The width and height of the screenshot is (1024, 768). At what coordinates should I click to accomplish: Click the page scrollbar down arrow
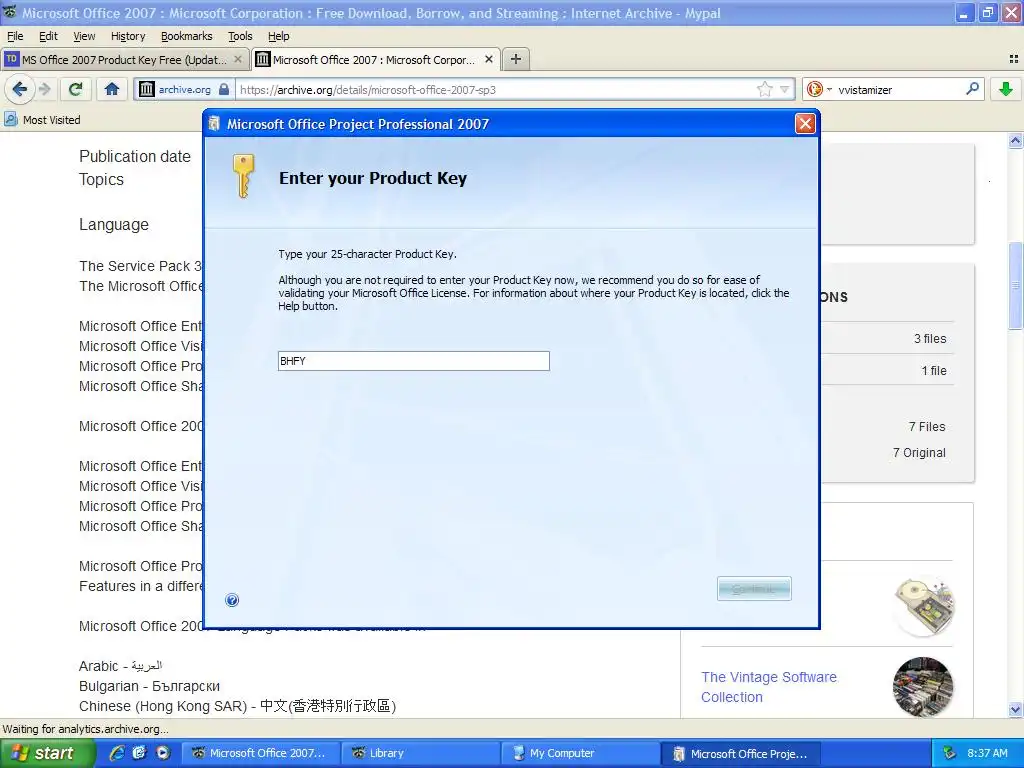click(1016, 709)
